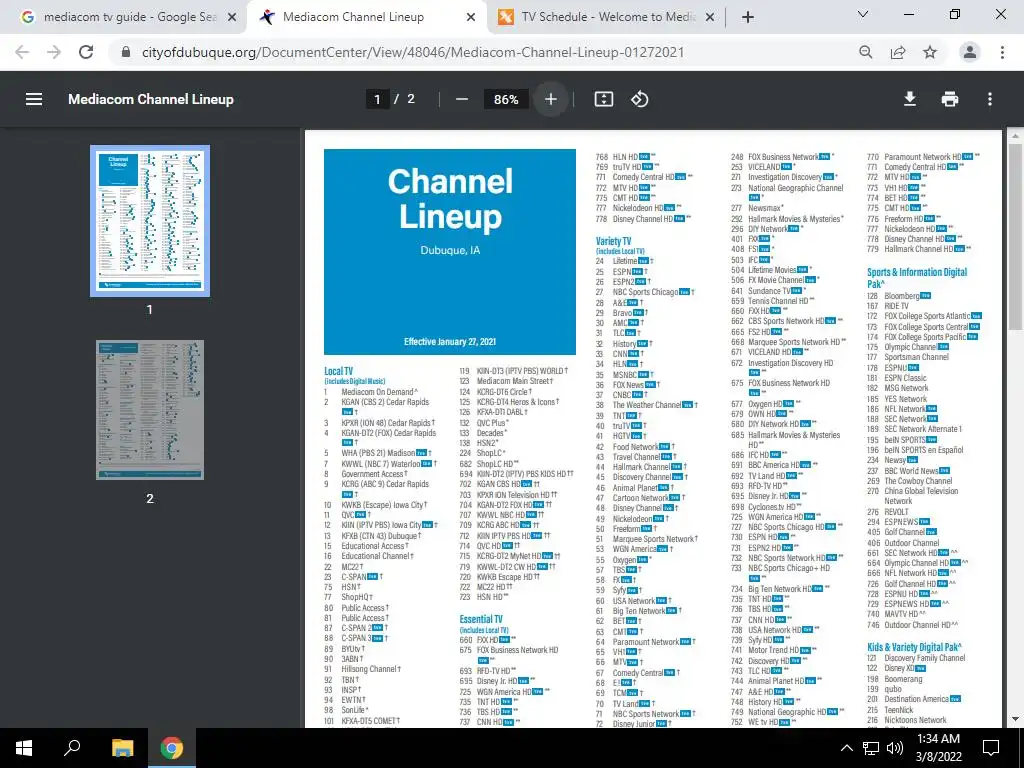Edit the current page number field
The height and width of the screenshot is (768, 1024).
[x=377, y=99]
